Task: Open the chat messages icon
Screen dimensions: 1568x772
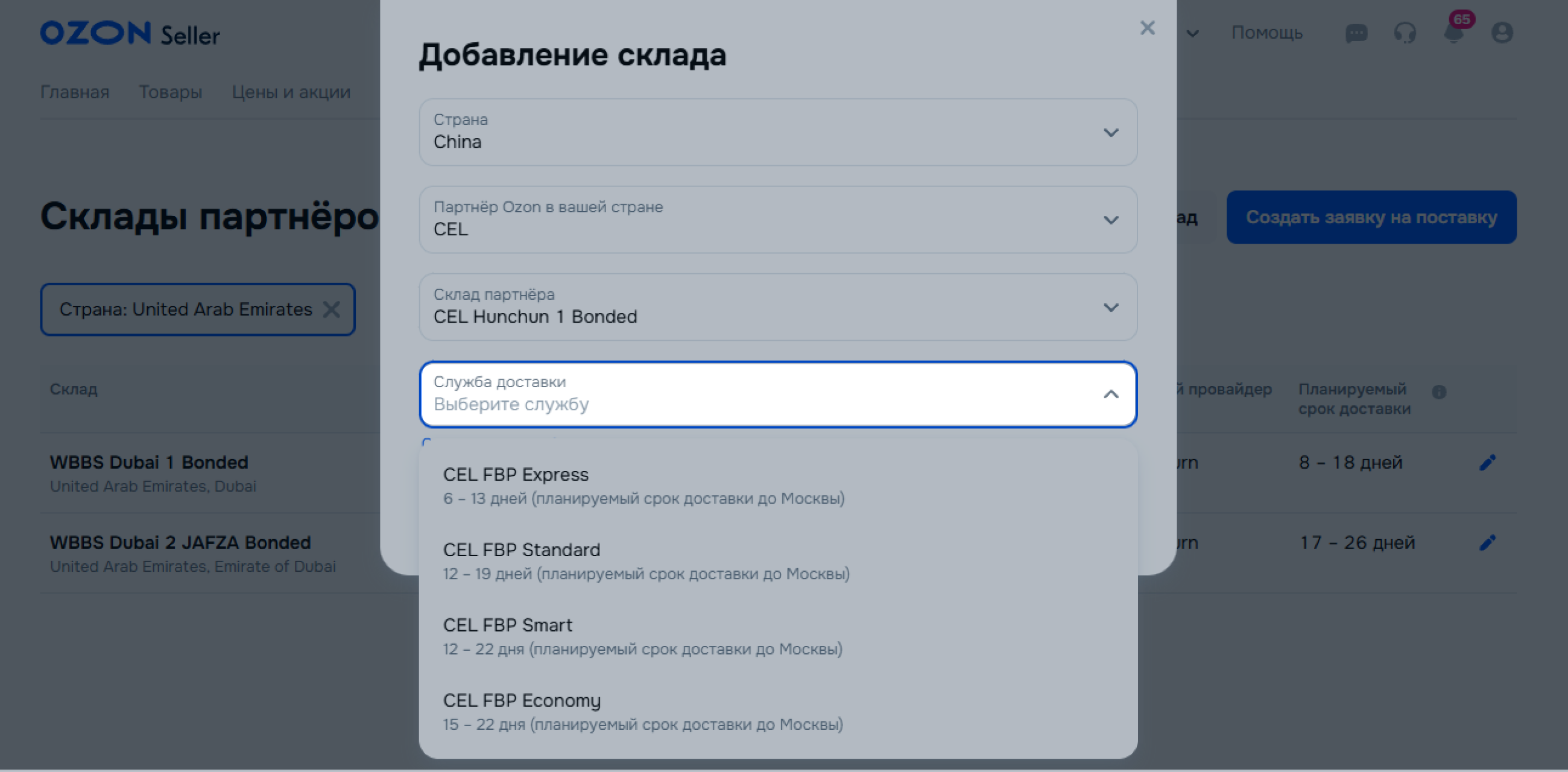Action: [1356, 33]
